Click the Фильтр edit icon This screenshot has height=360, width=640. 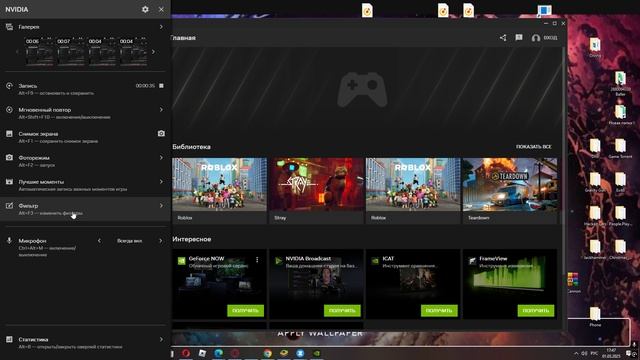click(x=9, y=205)
